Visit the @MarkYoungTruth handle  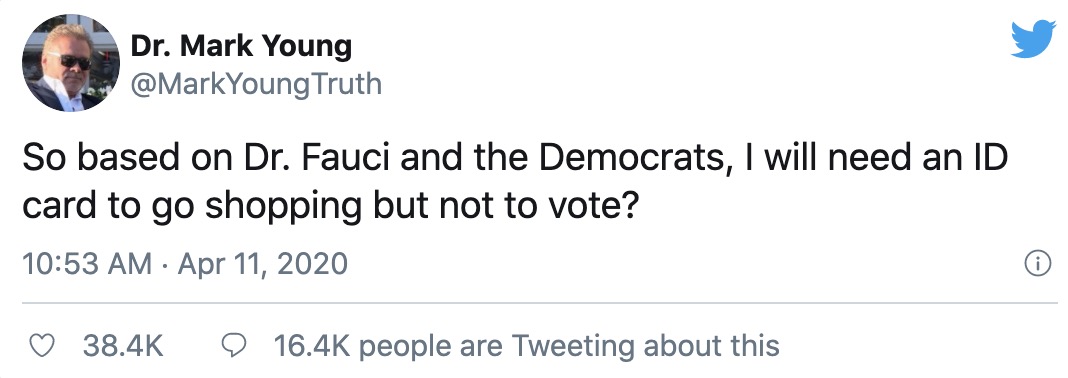[x=255, y=84]
